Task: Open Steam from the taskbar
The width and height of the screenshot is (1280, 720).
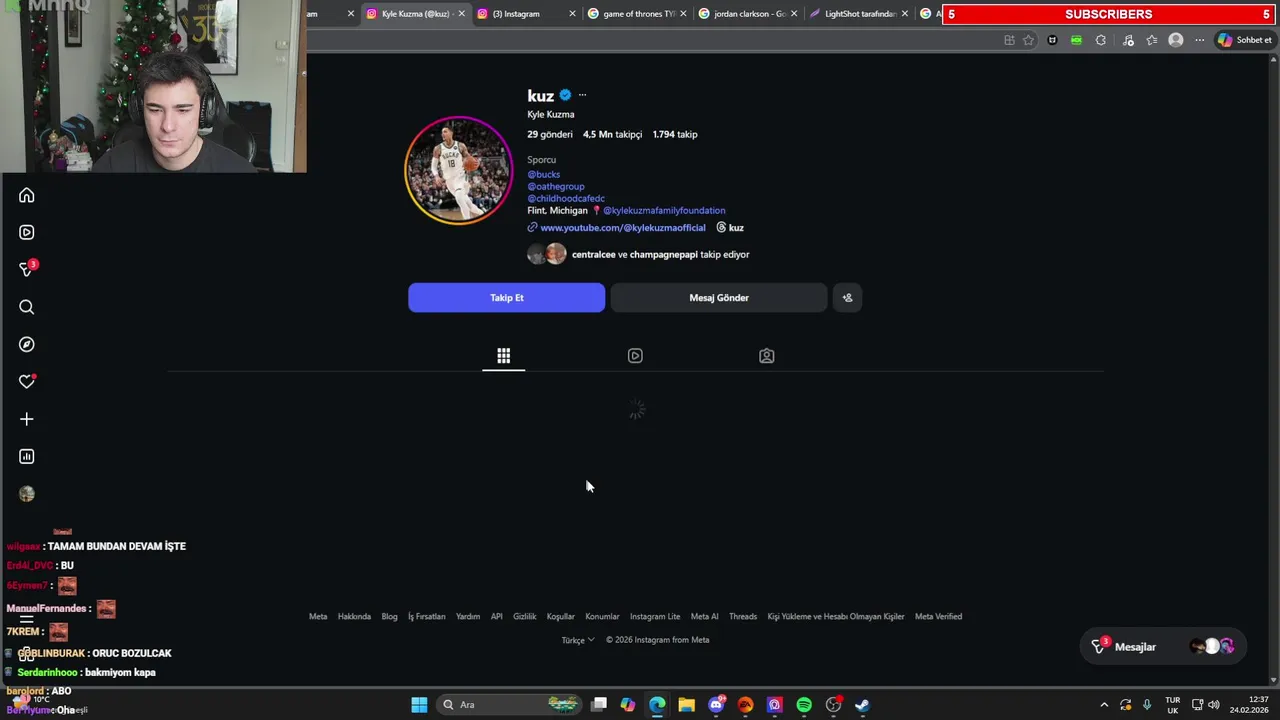Action: pos(862,705)
